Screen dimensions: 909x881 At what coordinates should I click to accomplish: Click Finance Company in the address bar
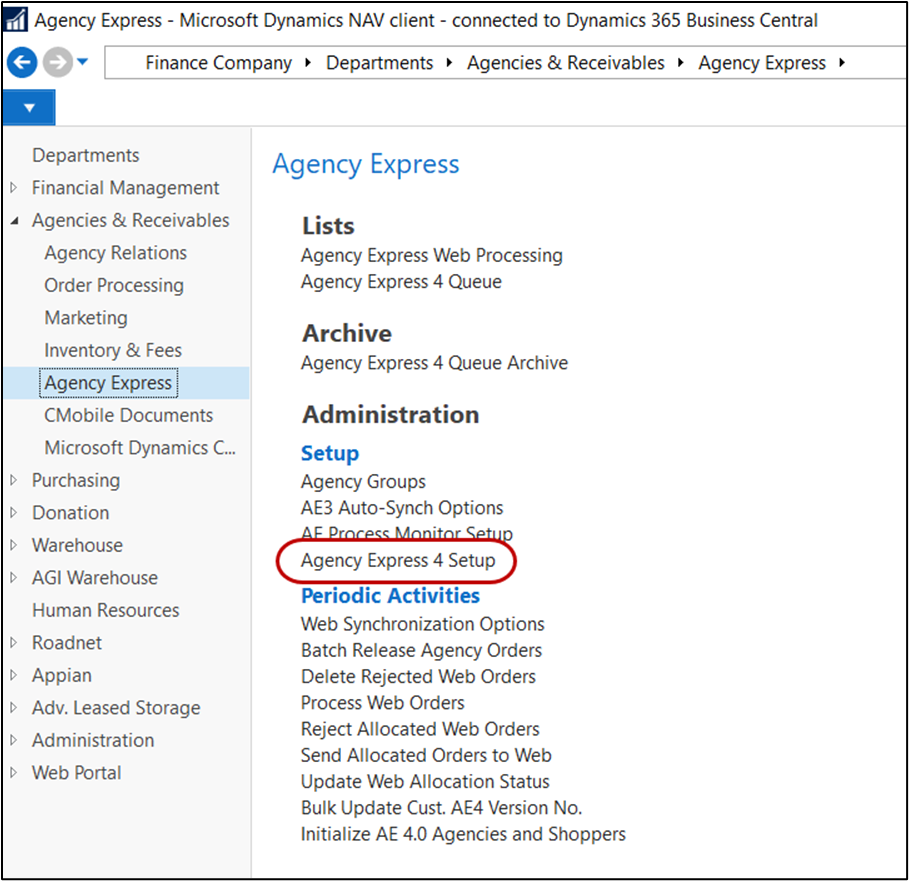(x=219, y=63)
